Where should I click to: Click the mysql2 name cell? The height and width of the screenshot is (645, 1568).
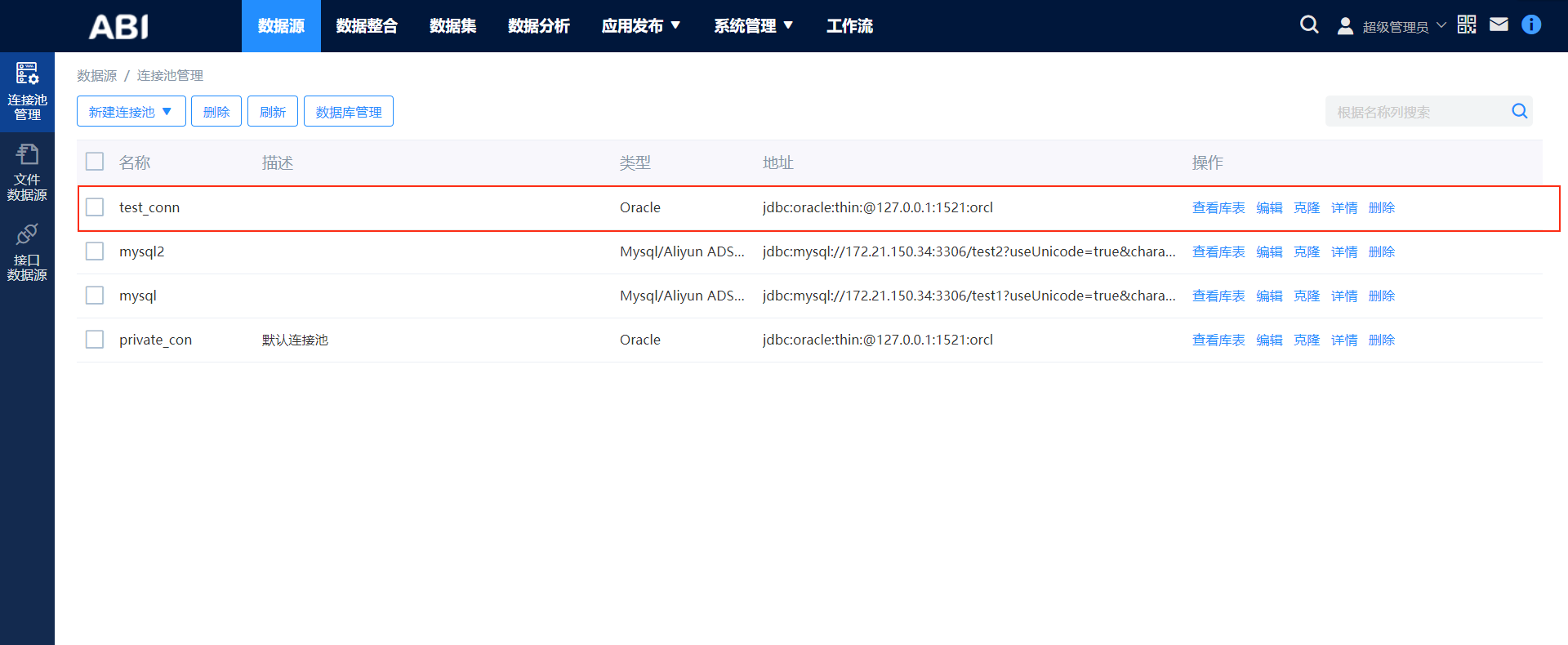[142, 251]
